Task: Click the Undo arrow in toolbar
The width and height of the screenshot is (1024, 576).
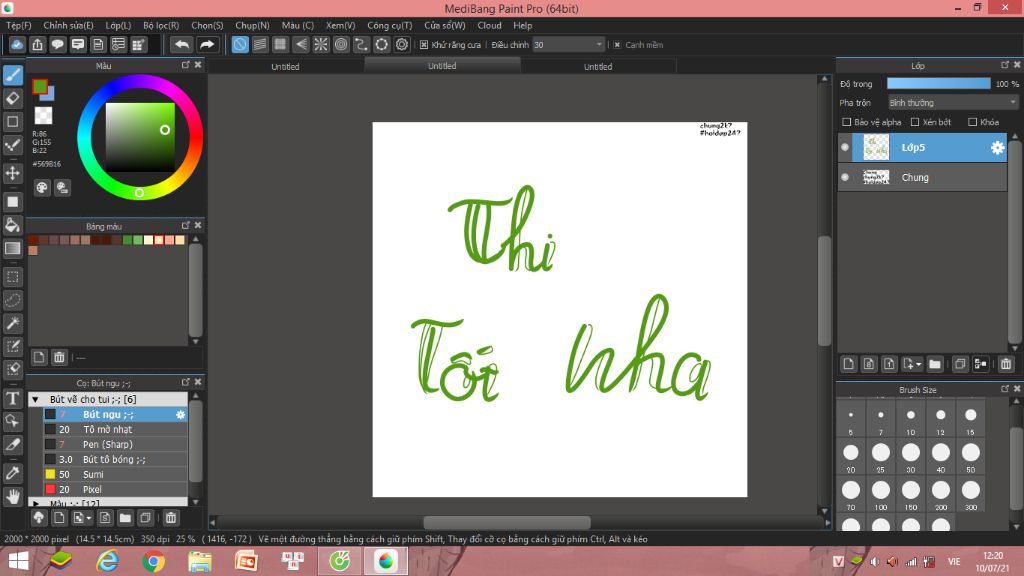Action: (182, 44)
